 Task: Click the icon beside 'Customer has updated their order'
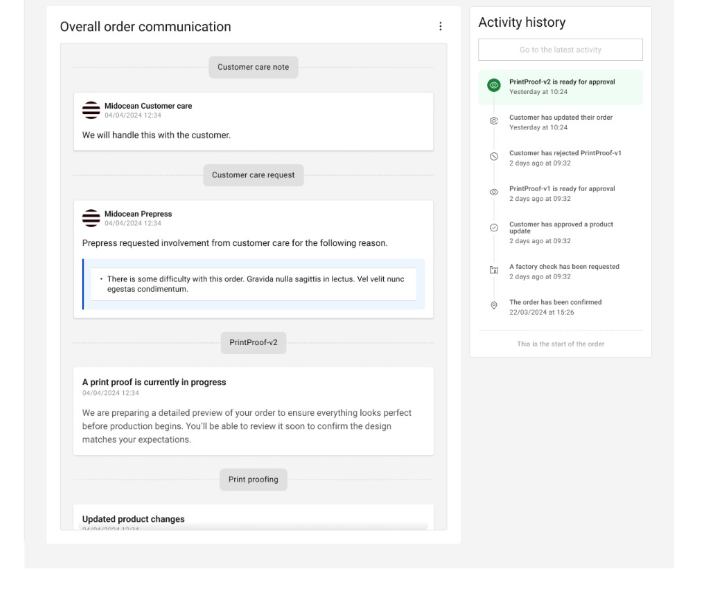[494, 121]
